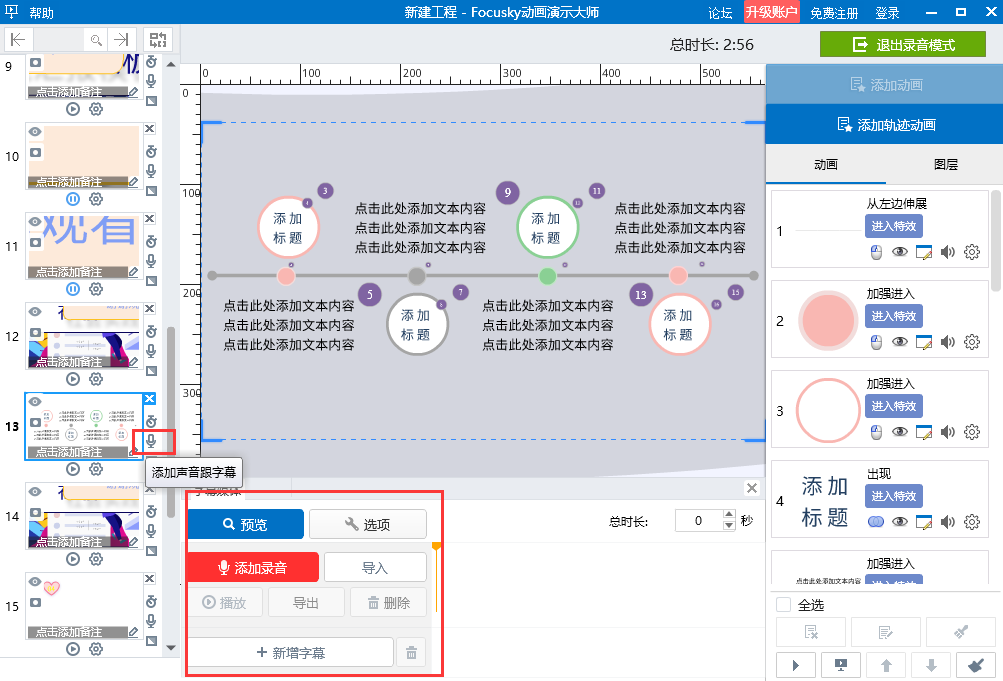Open the 进入特效 selector for animation 2

894,316
